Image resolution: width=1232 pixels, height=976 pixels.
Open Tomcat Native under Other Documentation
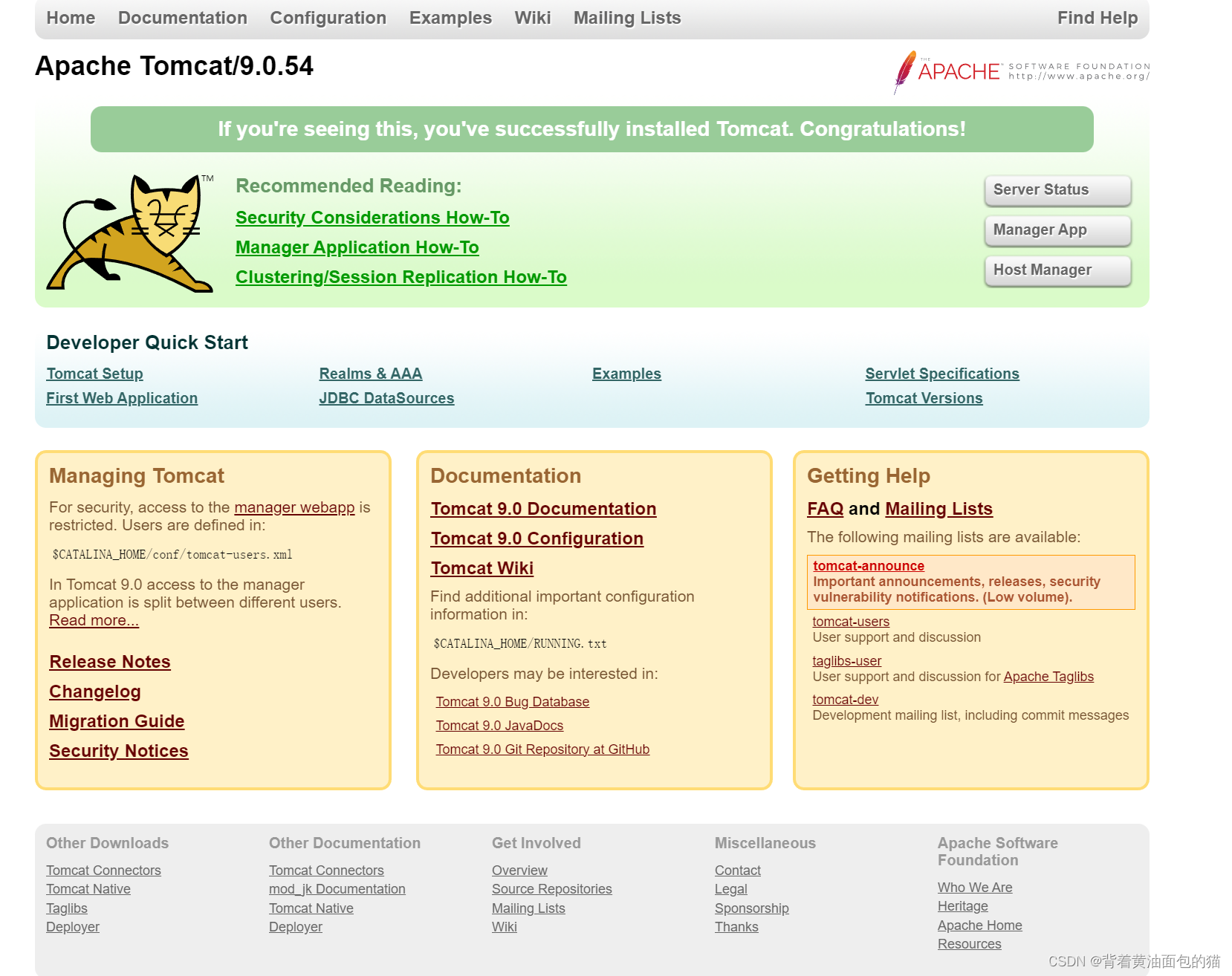(311, 908)
